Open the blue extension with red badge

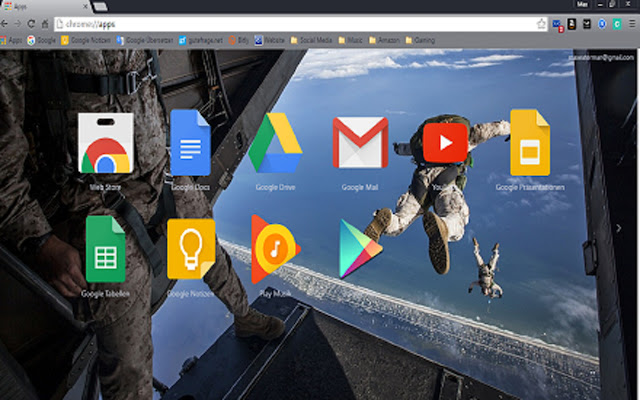tap(558, 24)
